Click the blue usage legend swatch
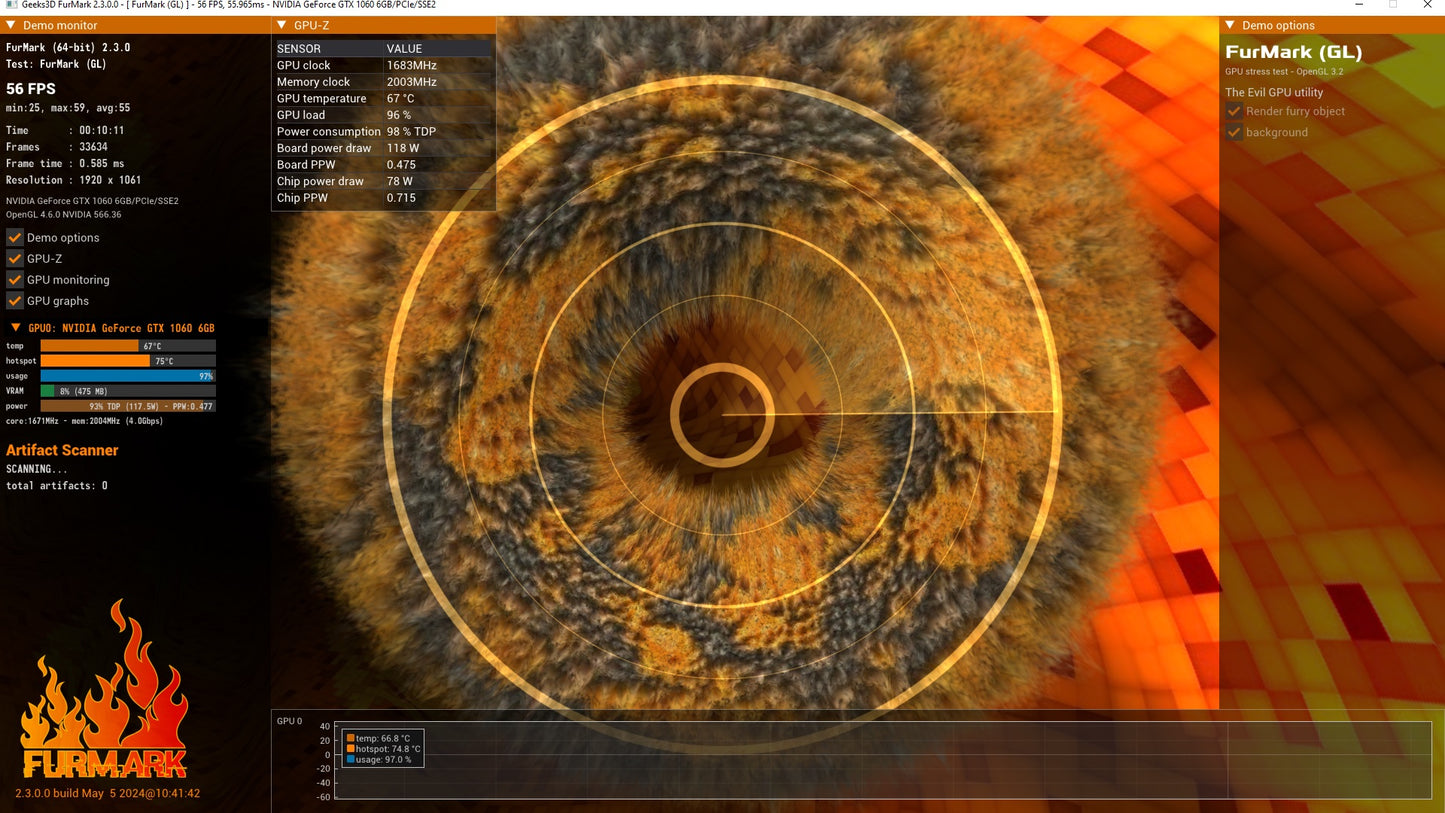Viewport: 1445px width, 813px height. [351, 759]
